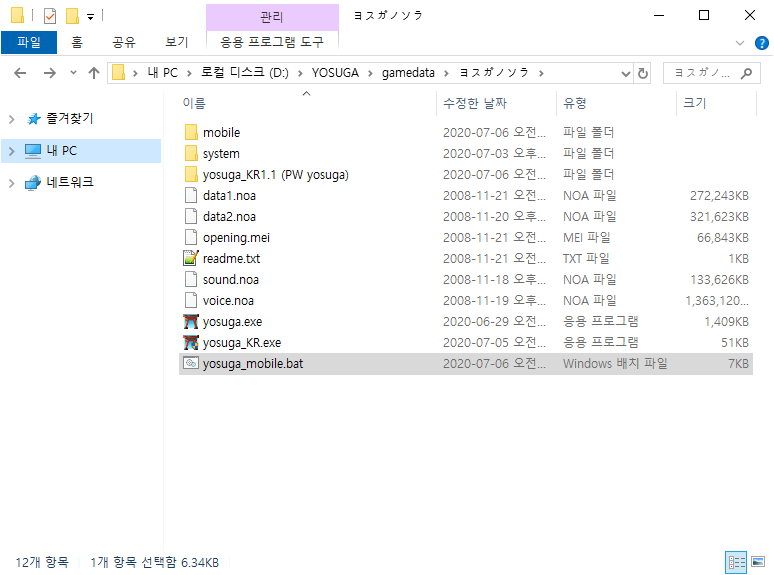
Task: Go forward with the right arrow
Action: pyautogui.click(x=49, y=74)
